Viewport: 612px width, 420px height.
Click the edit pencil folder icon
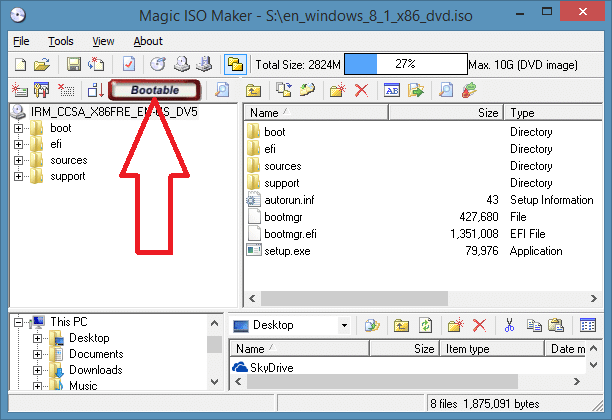coord(308,90)
